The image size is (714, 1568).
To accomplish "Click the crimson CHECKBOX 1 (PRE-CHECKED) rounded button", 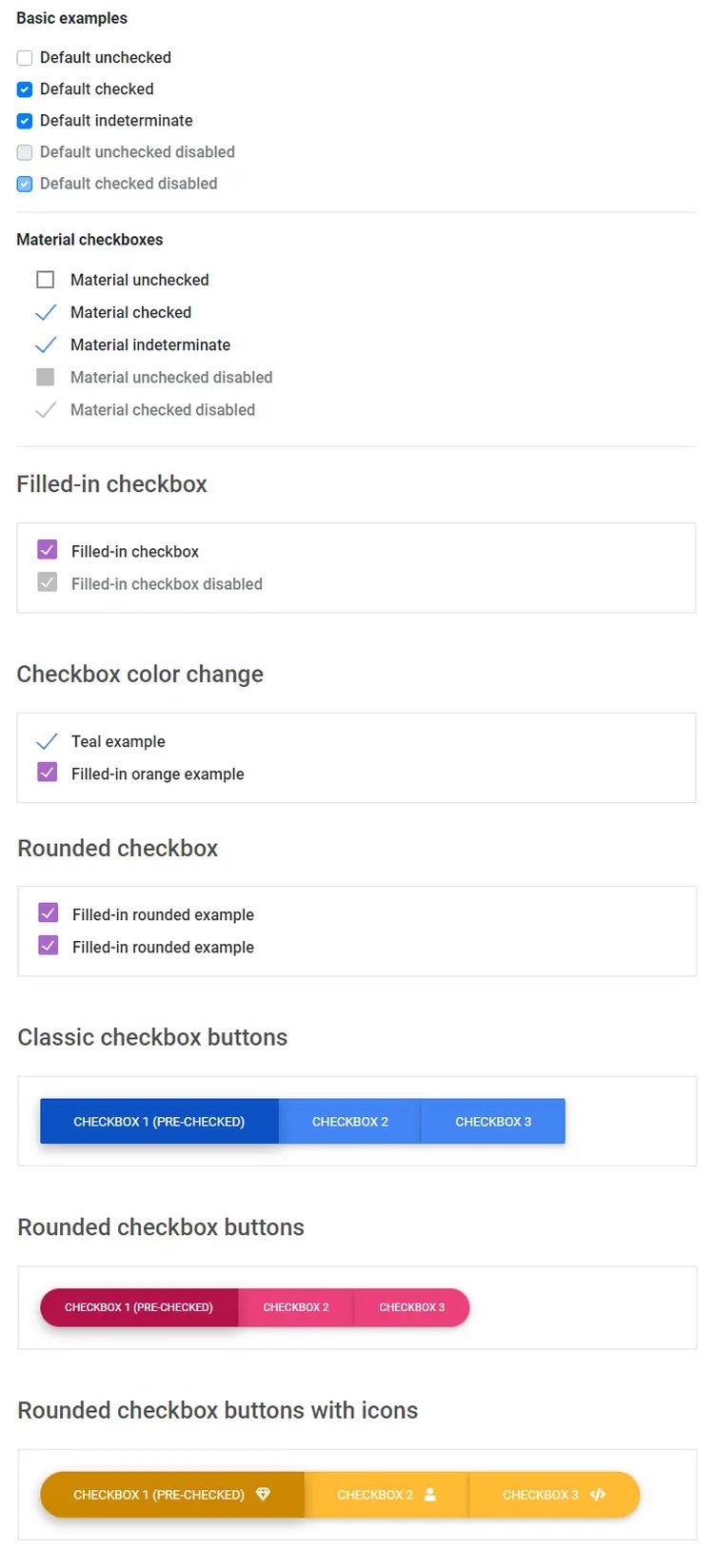I will click(139, 1307).
